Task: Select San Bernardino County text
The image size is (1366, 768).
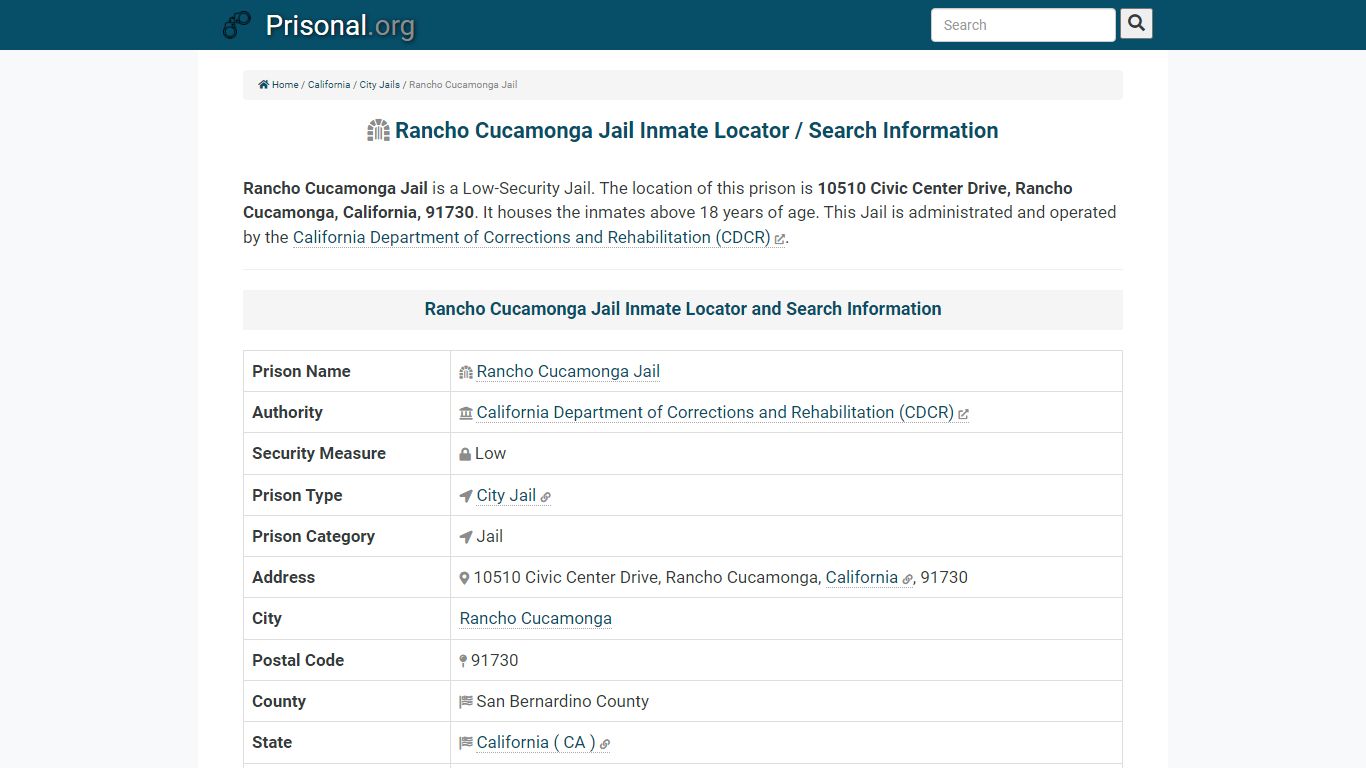Action: coord(563,701)
